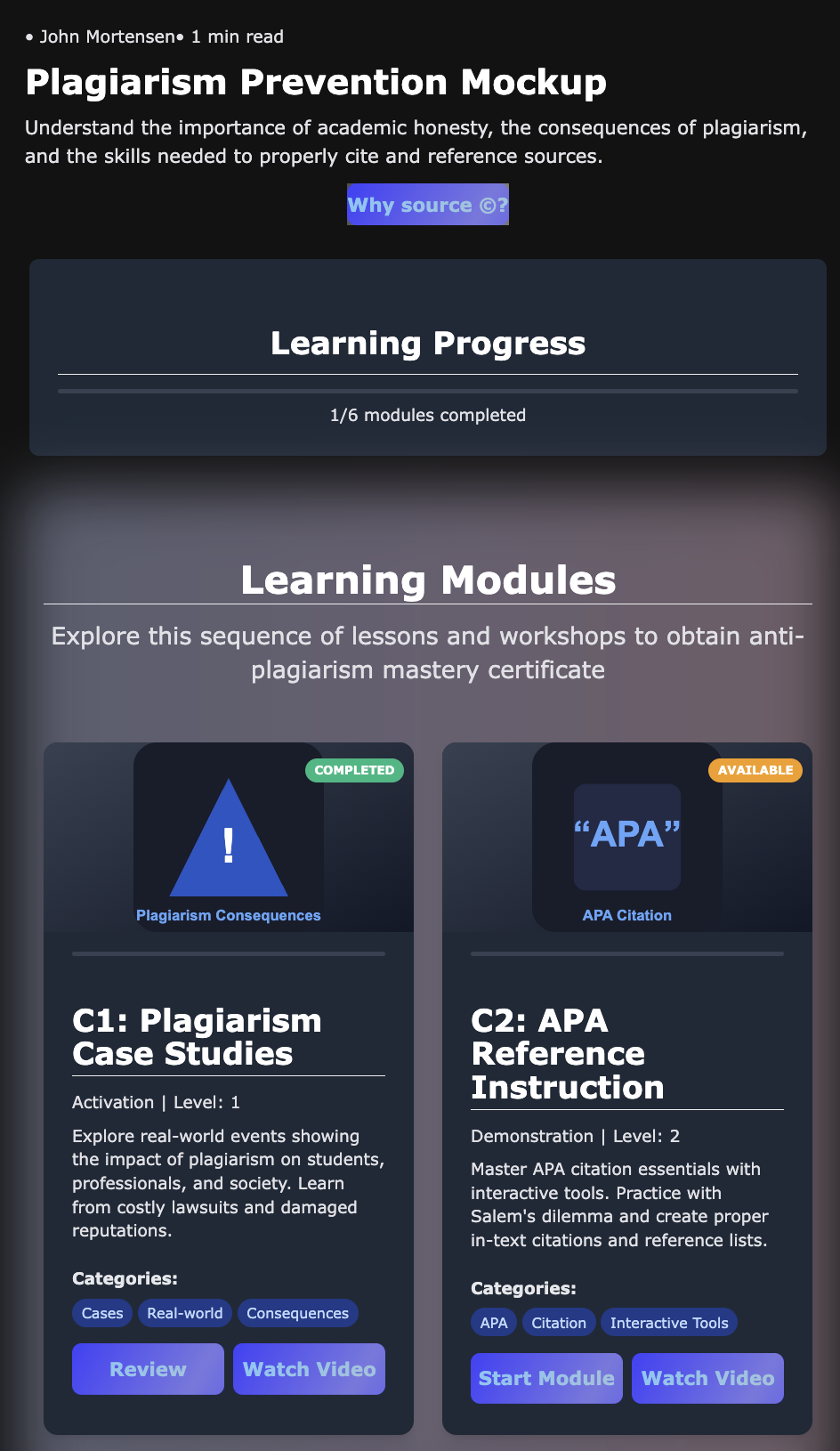Click the Consequences category tag

[x=297, y=1313]
